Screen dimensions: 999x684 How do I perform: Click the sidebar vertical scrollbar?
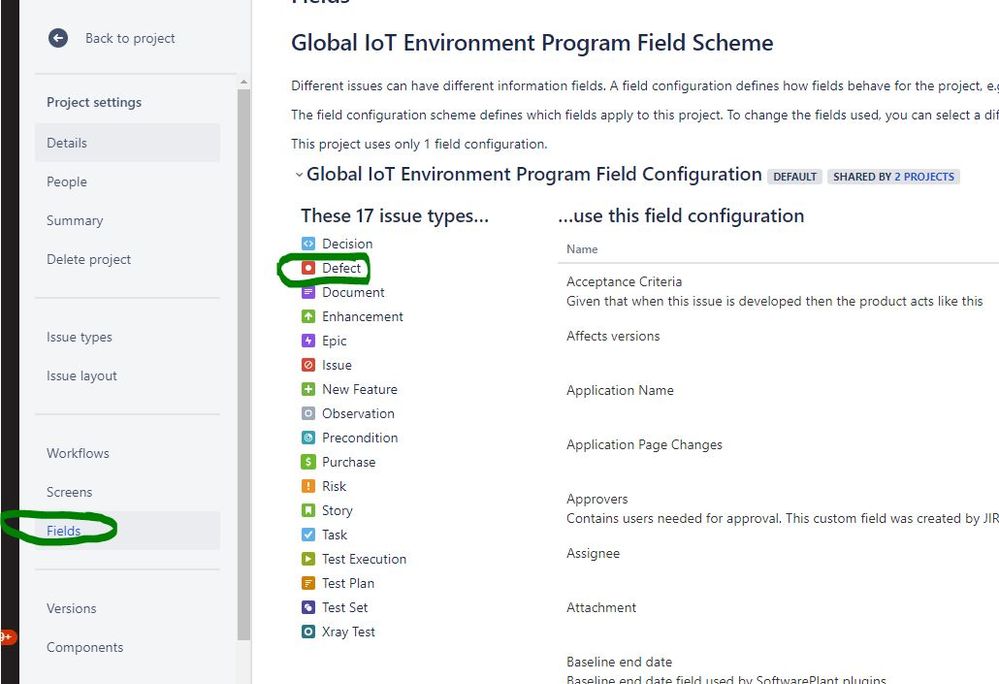243,363
